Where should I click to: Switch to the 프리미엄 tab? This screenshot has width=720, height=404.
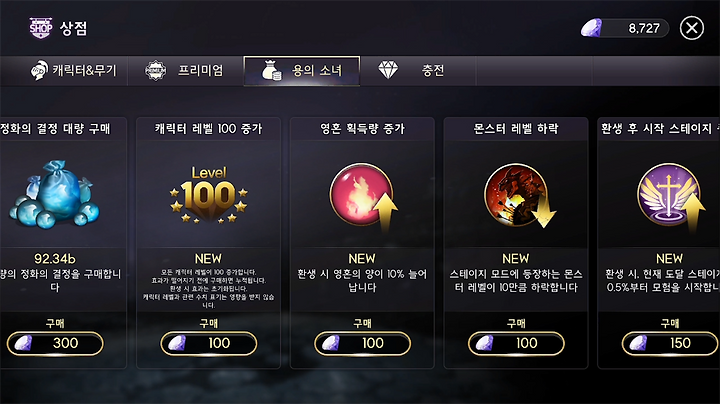(x=186, y=71)
